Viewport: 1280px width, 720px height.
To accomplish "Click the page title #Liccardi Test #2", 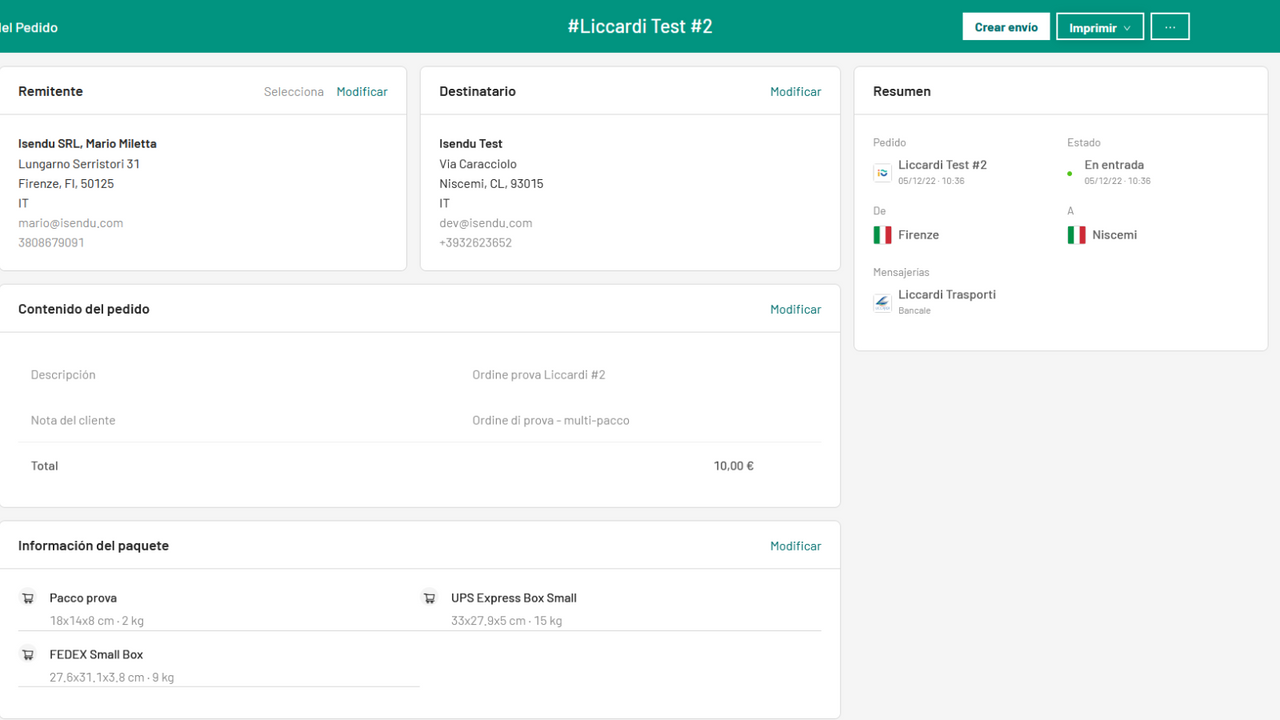I will [640, 27].
